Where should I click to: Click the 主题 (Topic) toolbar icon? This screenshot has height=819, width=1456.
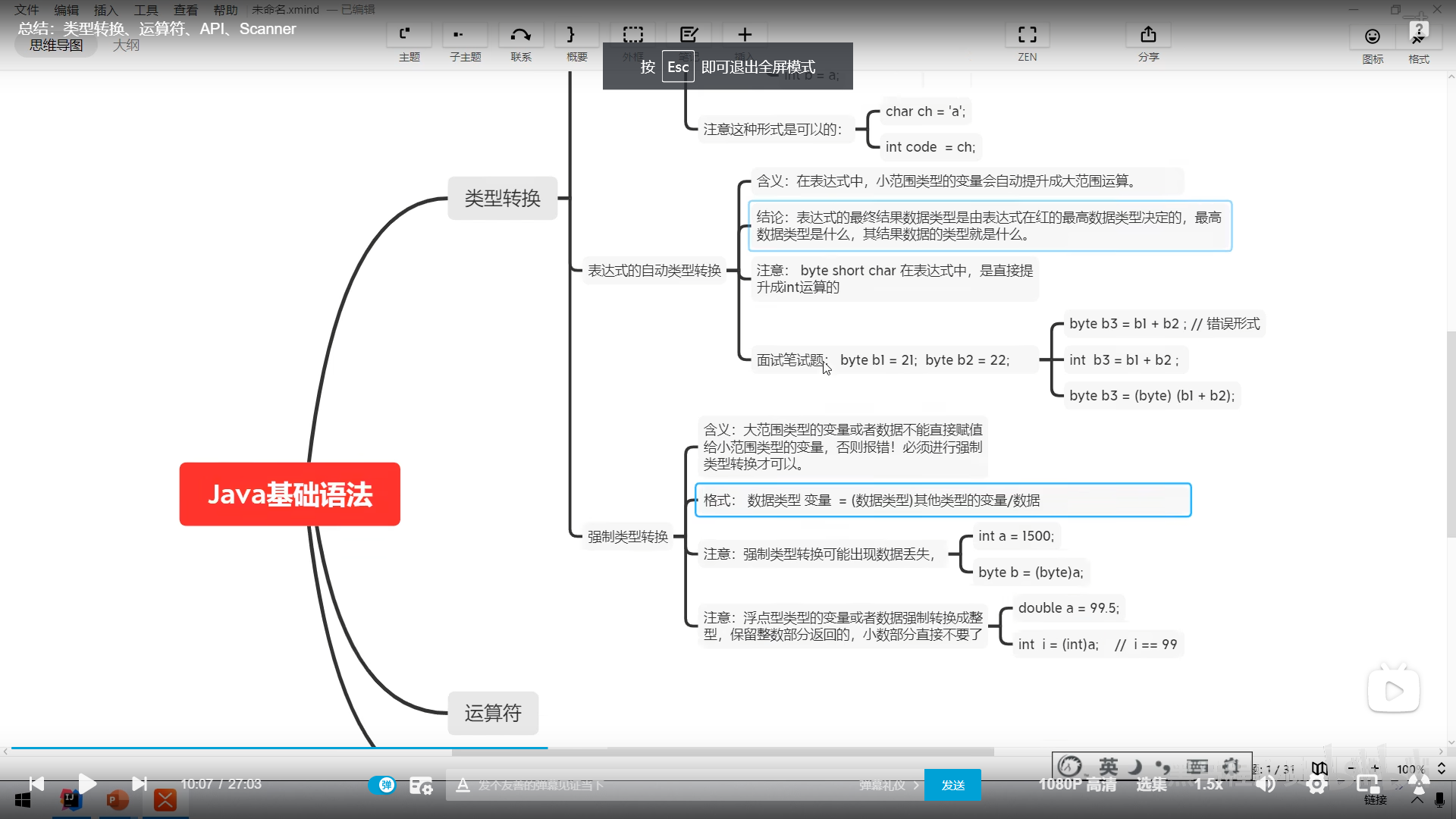[x=409, y=35]
